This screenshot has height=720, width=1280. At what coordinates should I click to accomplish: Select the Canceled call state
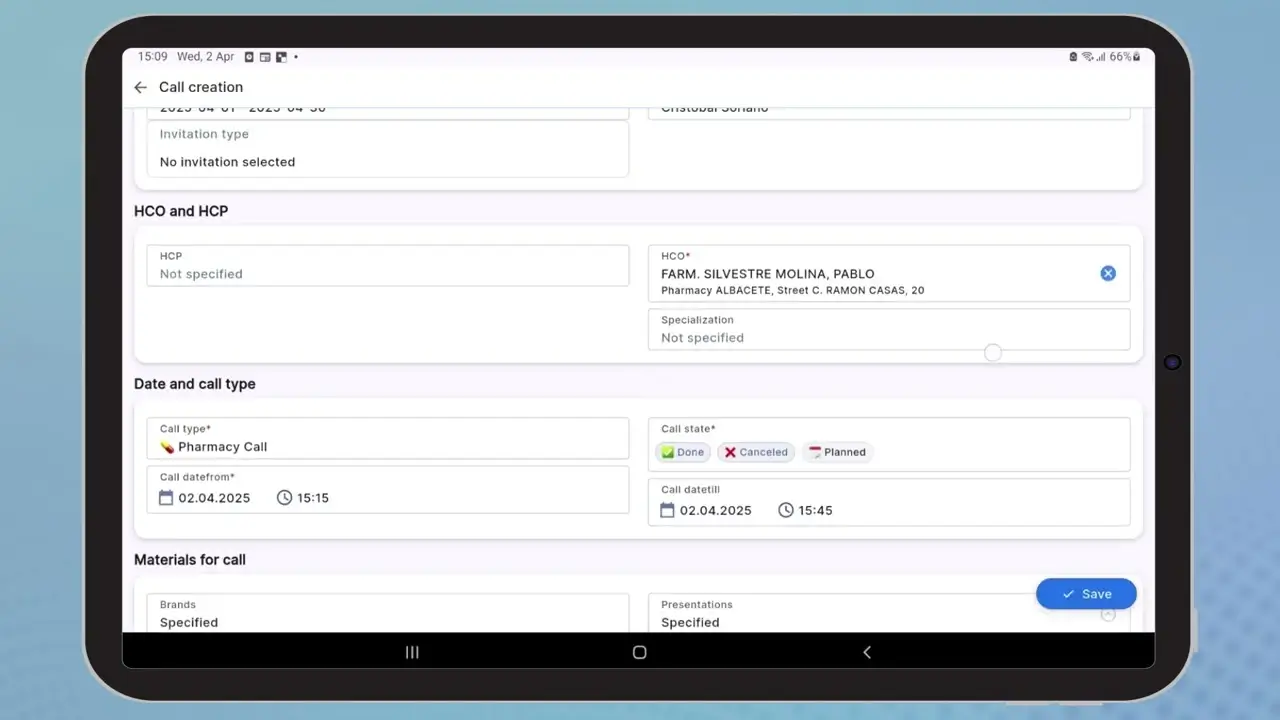click(756, 452)
